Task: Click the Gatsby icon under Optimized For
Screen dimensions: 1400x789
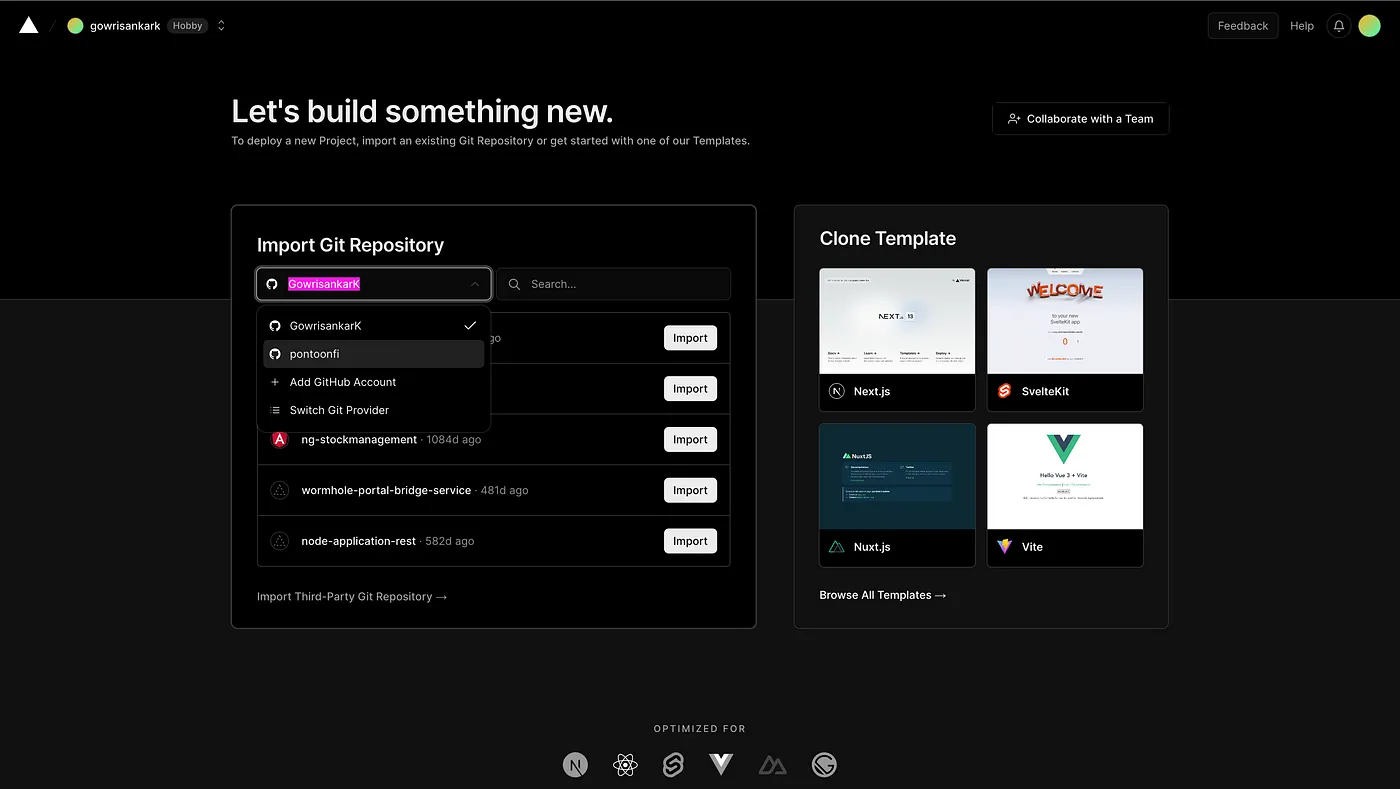Action: [824, 765]
